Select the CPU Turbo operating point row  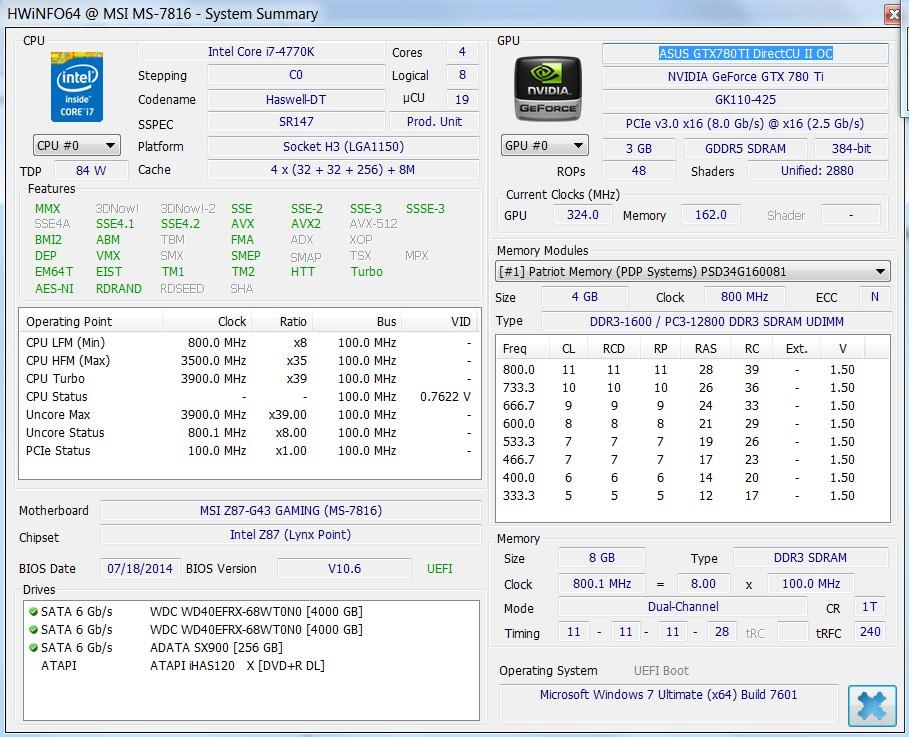pyautogui.click(x=249, y=379)
